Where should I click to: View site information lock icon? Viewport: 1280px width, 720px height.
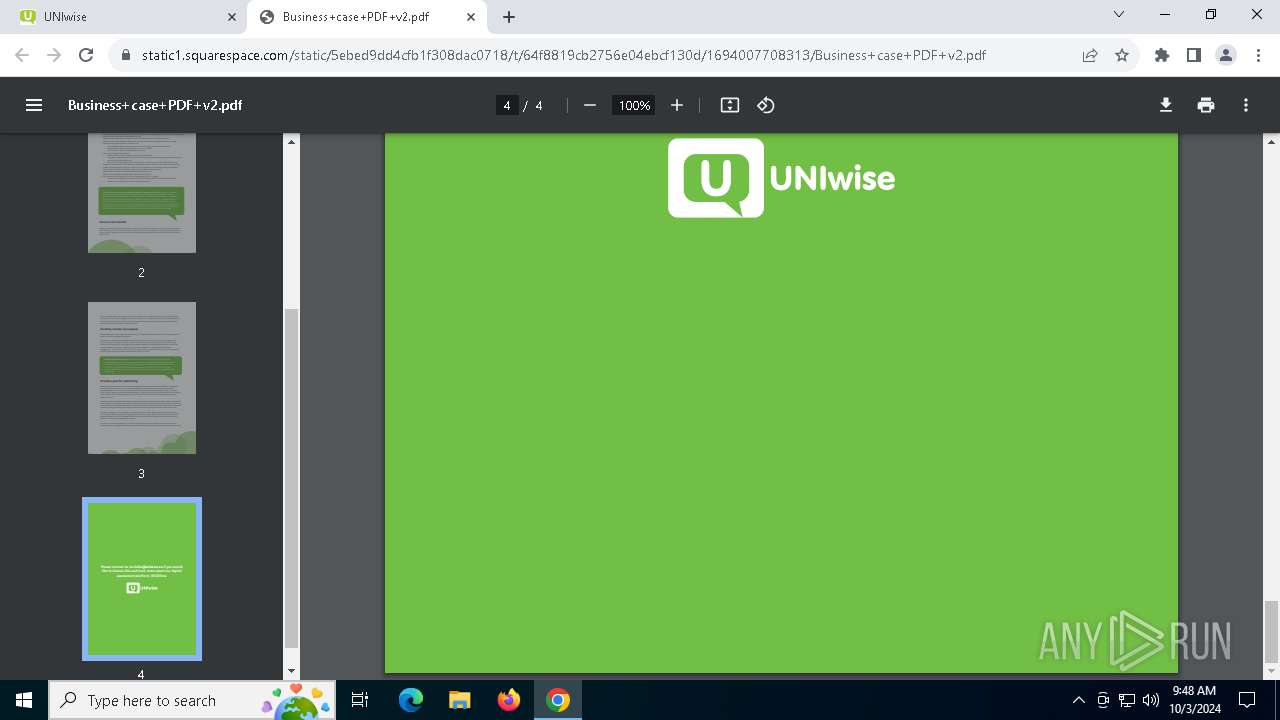click(x=126, y=55)
